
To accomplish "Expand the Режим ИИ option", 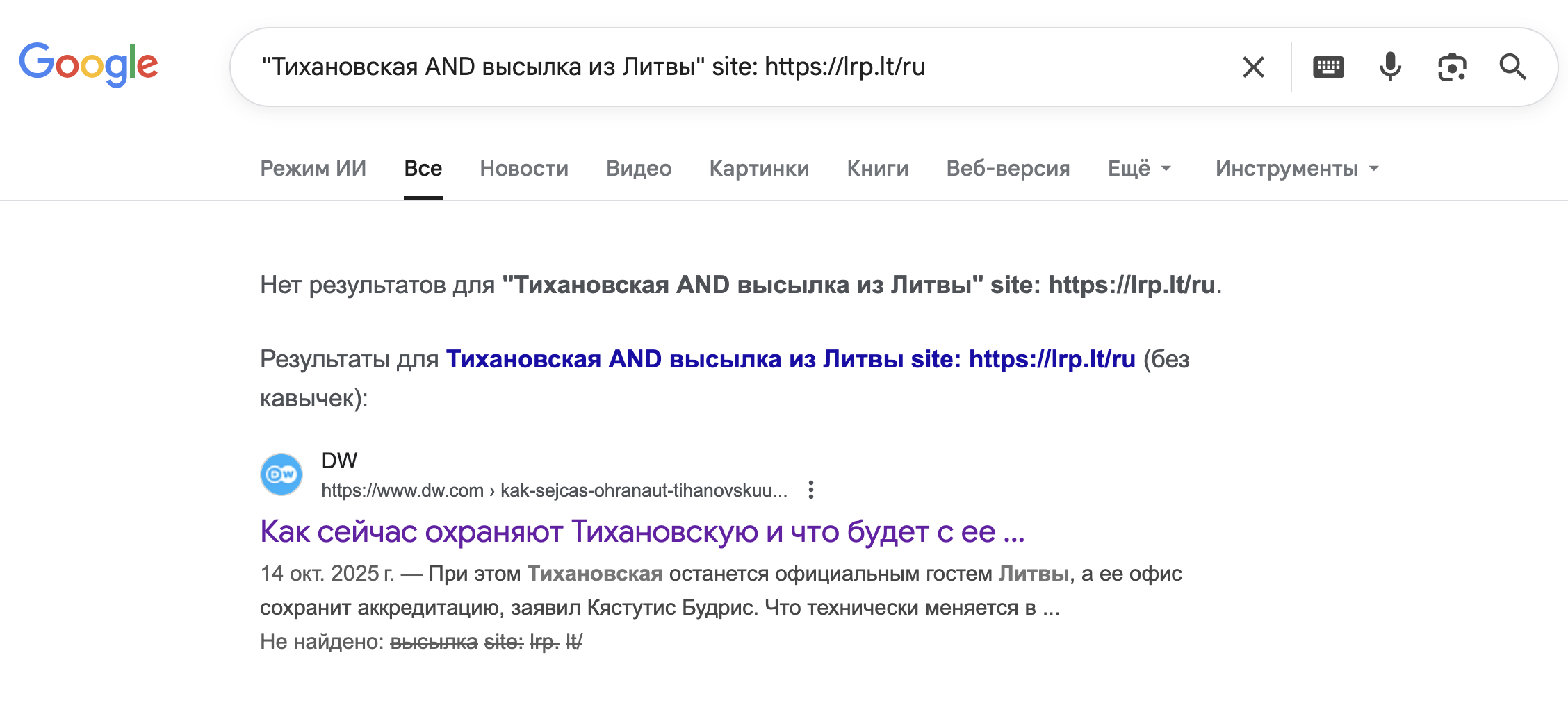I will pos(313,168).
